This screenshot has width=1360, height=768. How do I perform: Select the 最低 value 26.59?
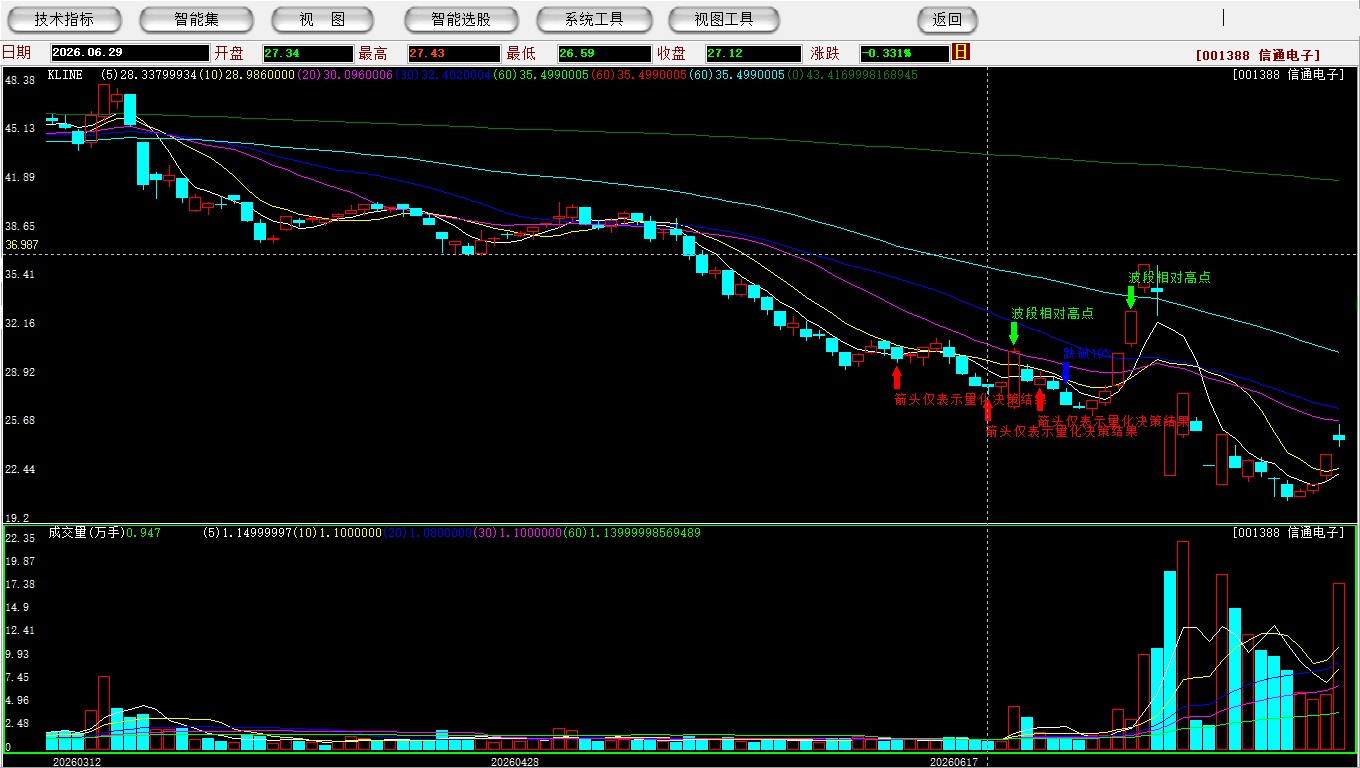coord(604,53)
